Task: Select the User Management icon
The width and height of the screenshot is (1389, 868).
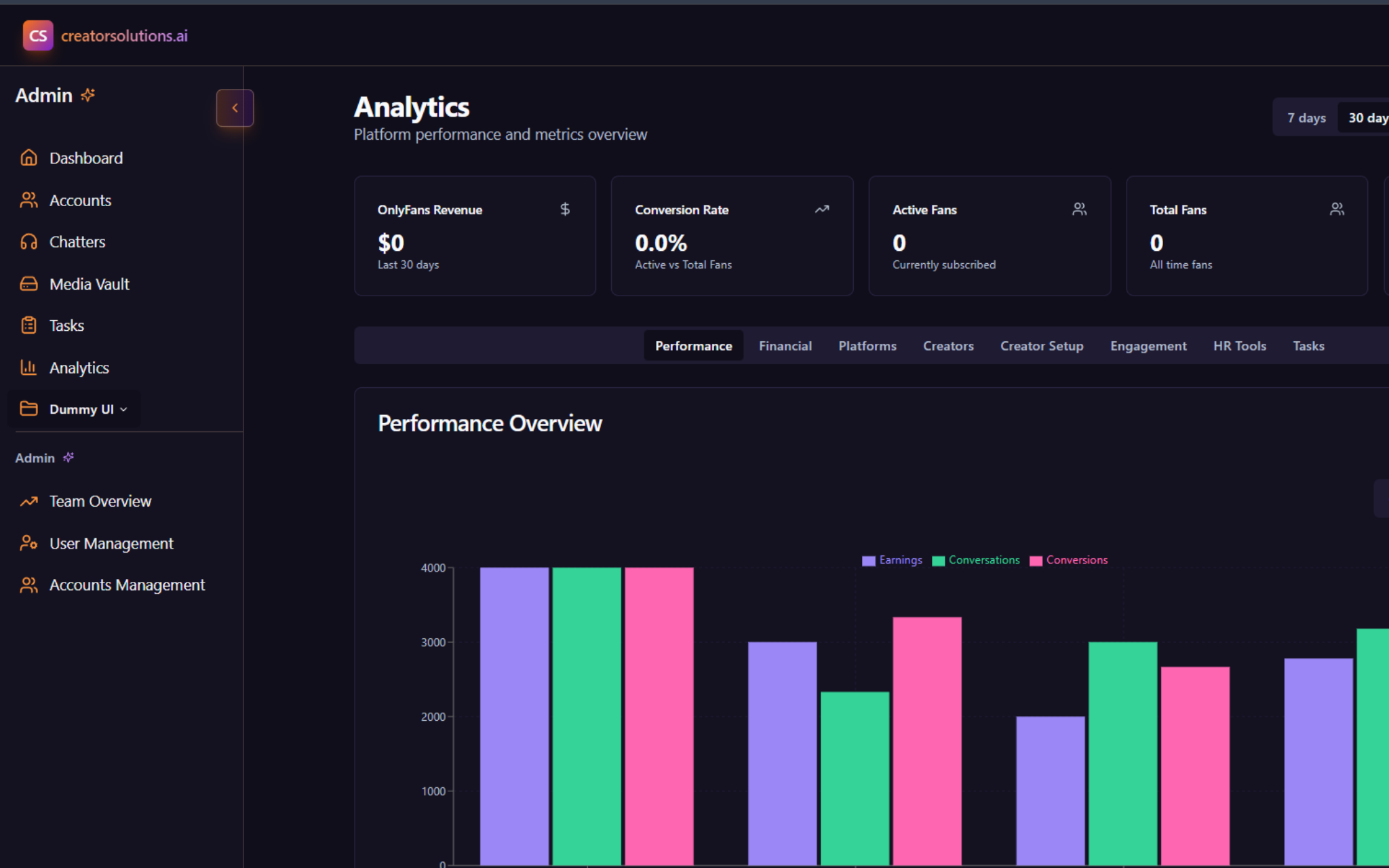Action: [x=28, y=543]
